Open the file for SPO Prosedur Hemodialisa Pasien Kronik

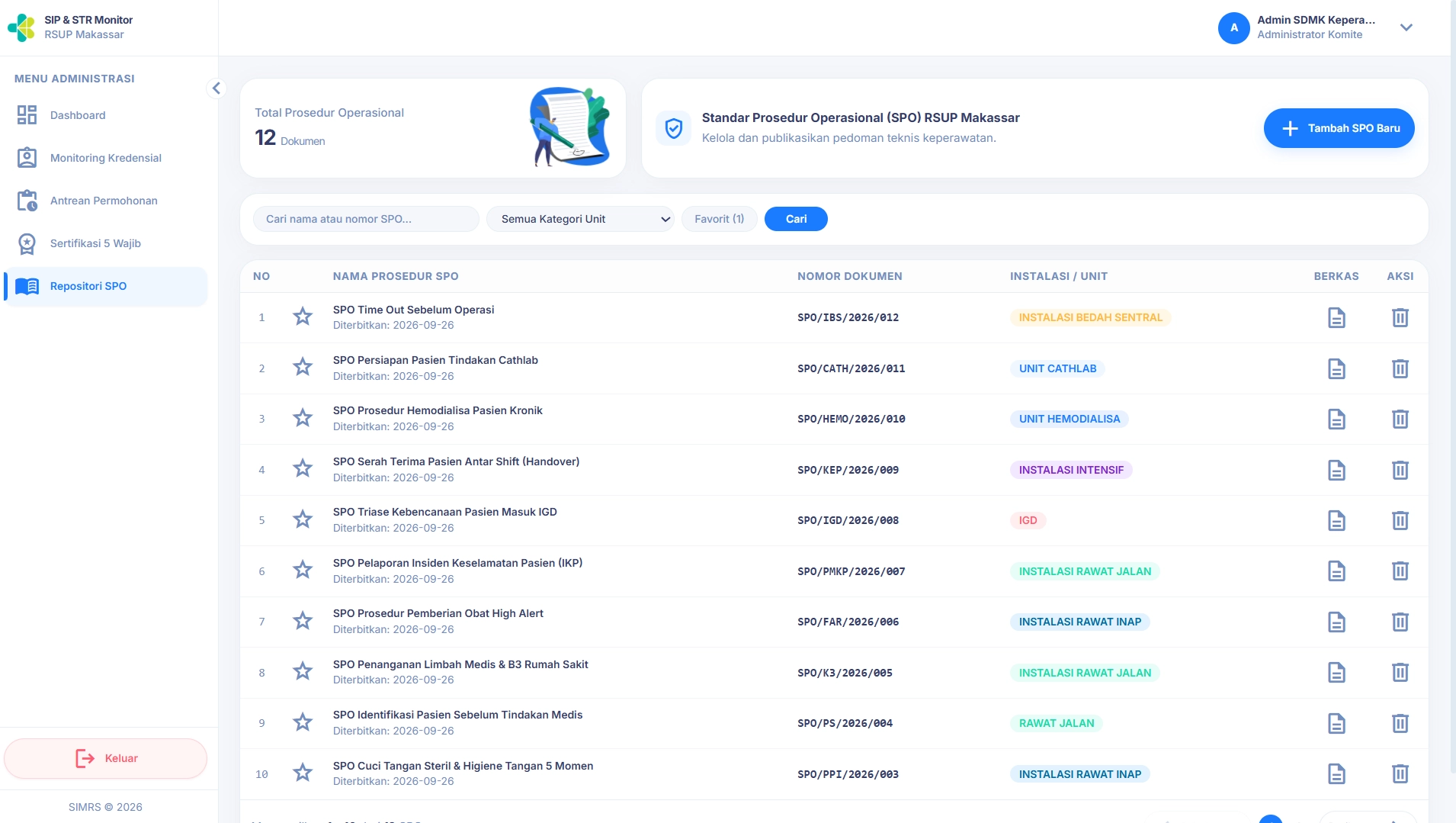click(1336, 419)
